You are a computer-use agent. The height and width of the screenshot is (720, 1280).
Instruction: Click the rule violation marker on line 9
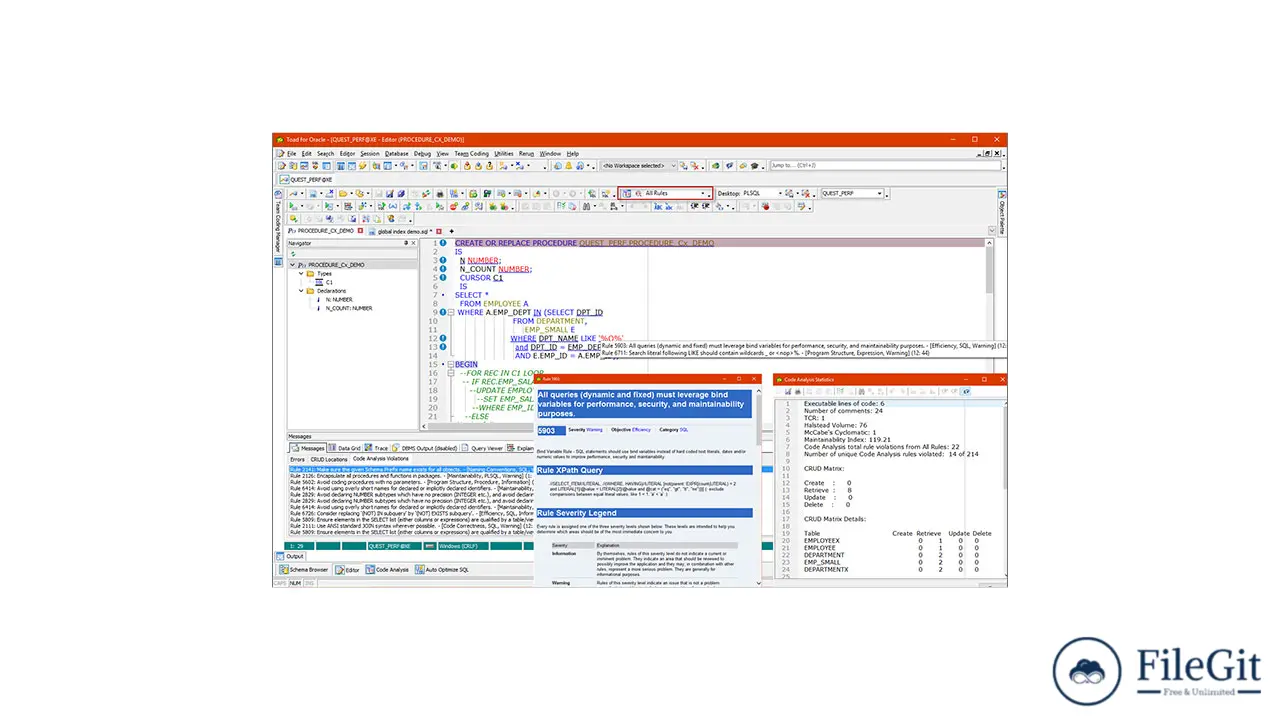click(442, 312)
